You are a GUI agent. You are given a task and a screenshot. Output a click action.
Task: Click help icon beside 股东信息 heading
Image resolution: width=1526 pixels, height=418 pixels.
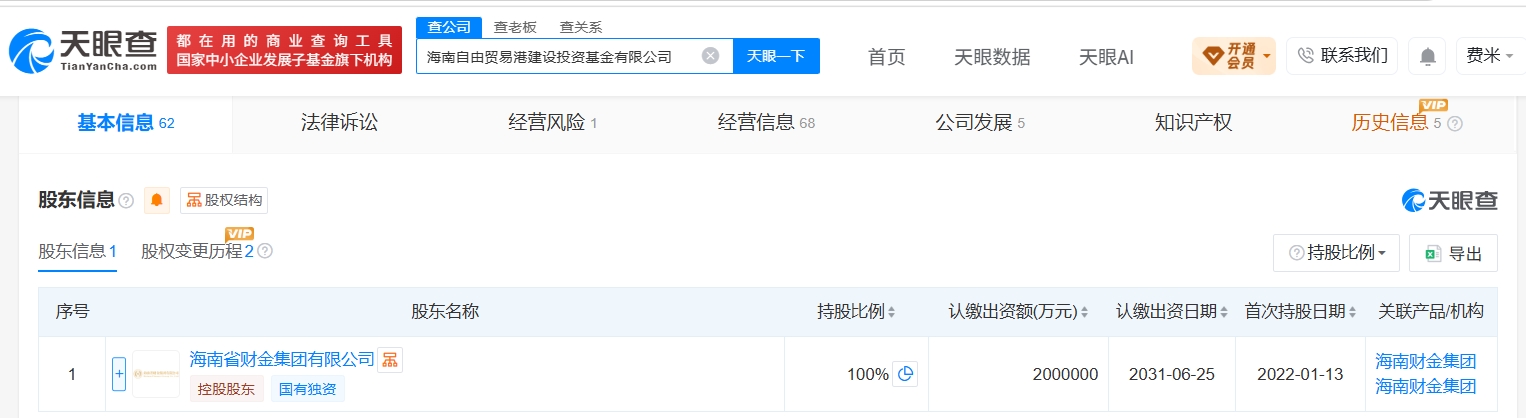126,201
